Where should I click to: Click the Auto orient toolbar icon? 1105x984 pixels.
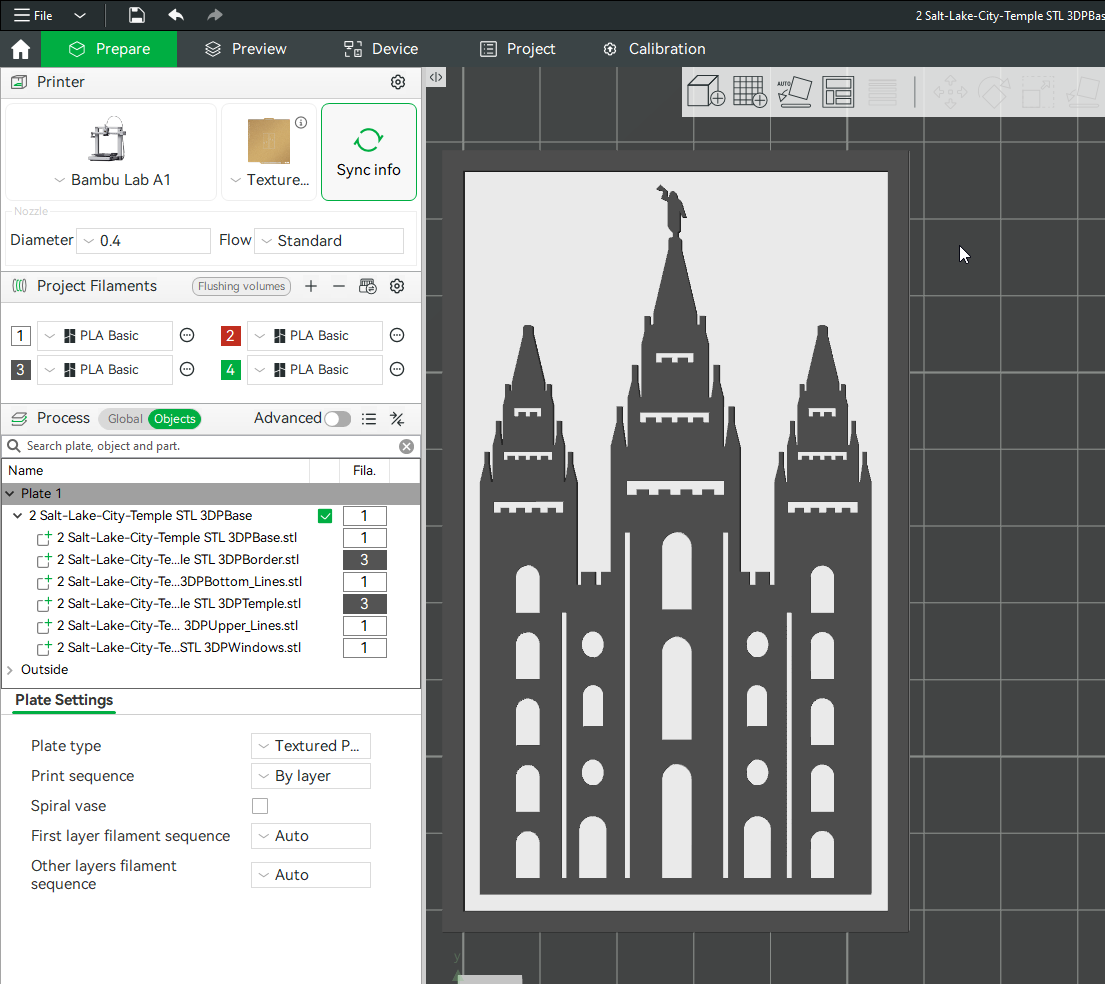(x=794, y=92)
